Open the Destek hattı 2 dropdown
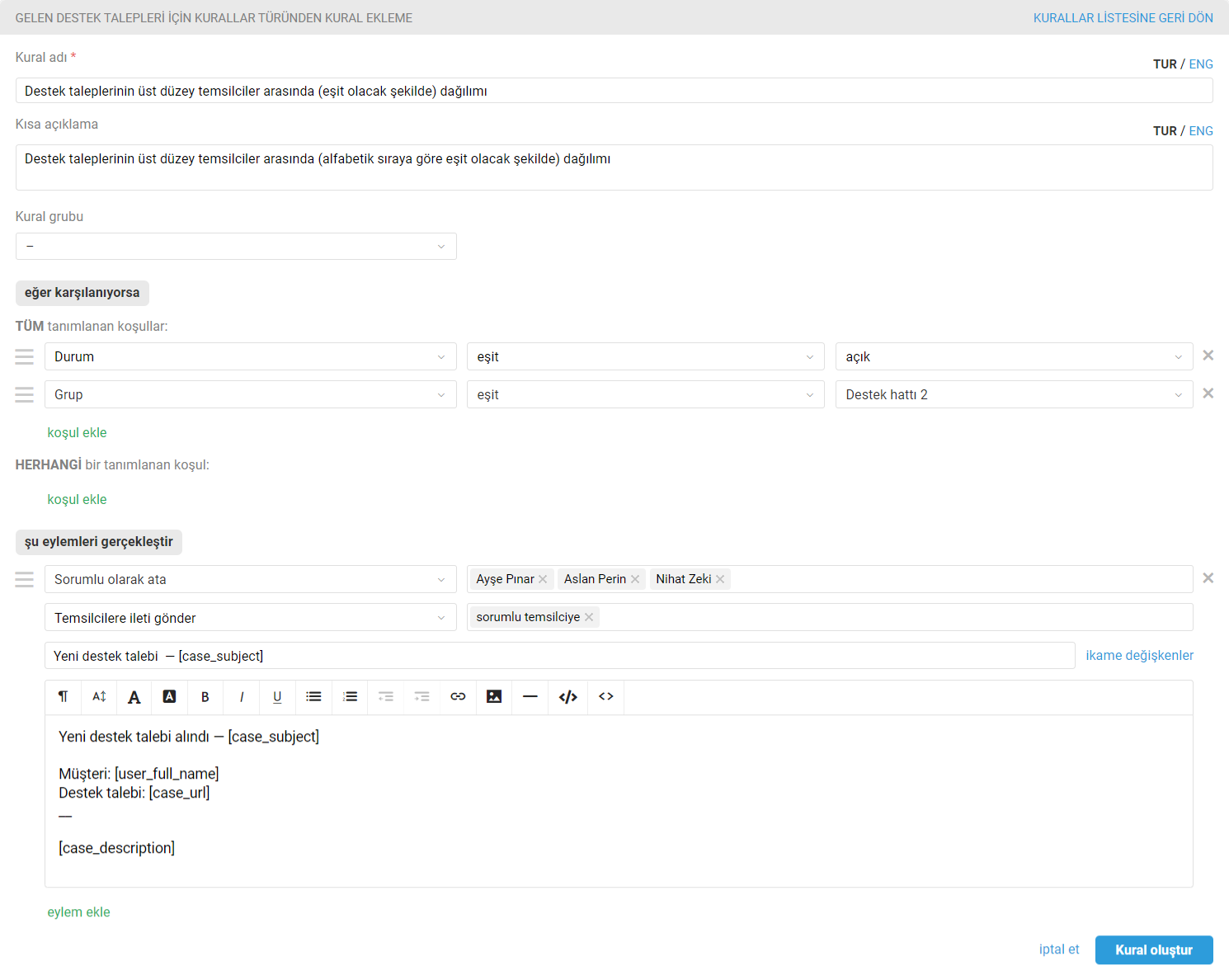This screenshot has height=980, width=1229. pos(1015,394)
